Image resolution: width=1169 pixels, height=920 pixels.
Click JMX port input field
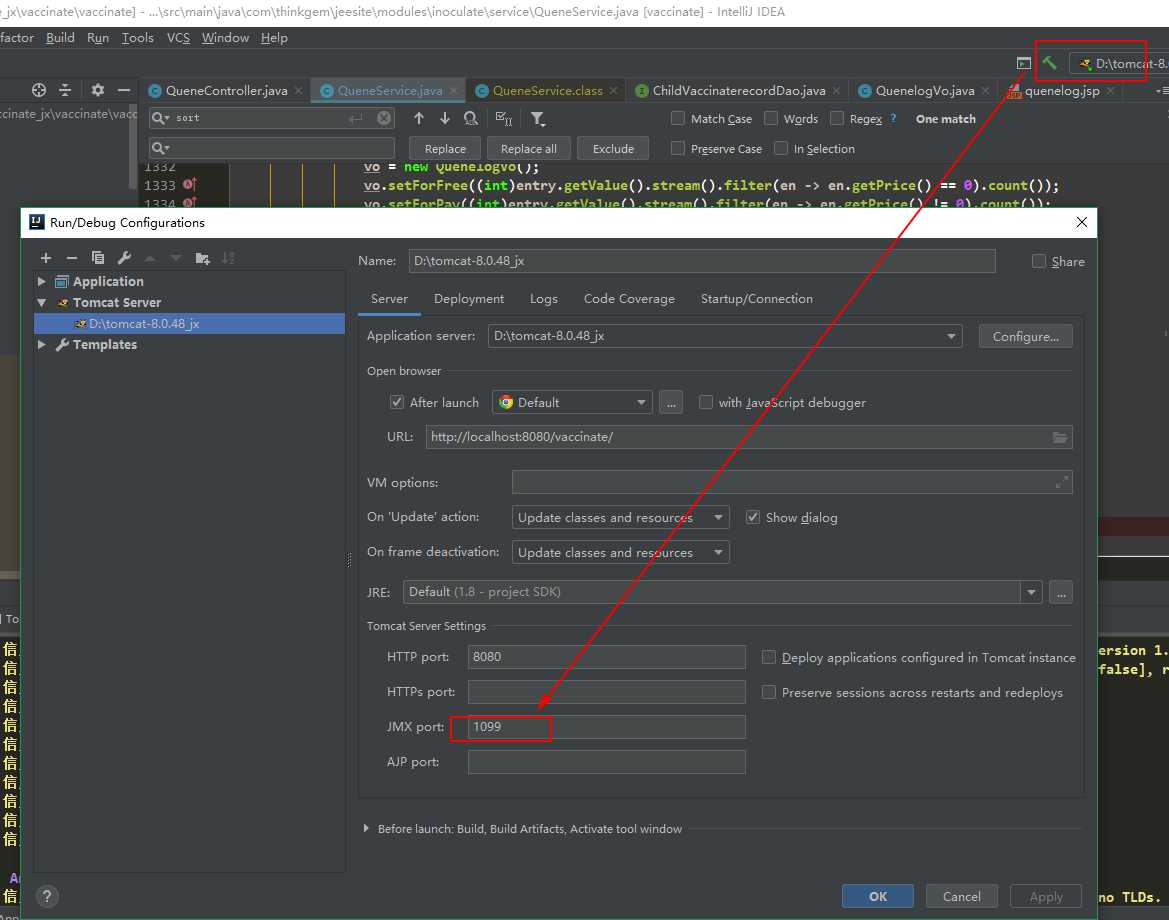tap(606, 727)
